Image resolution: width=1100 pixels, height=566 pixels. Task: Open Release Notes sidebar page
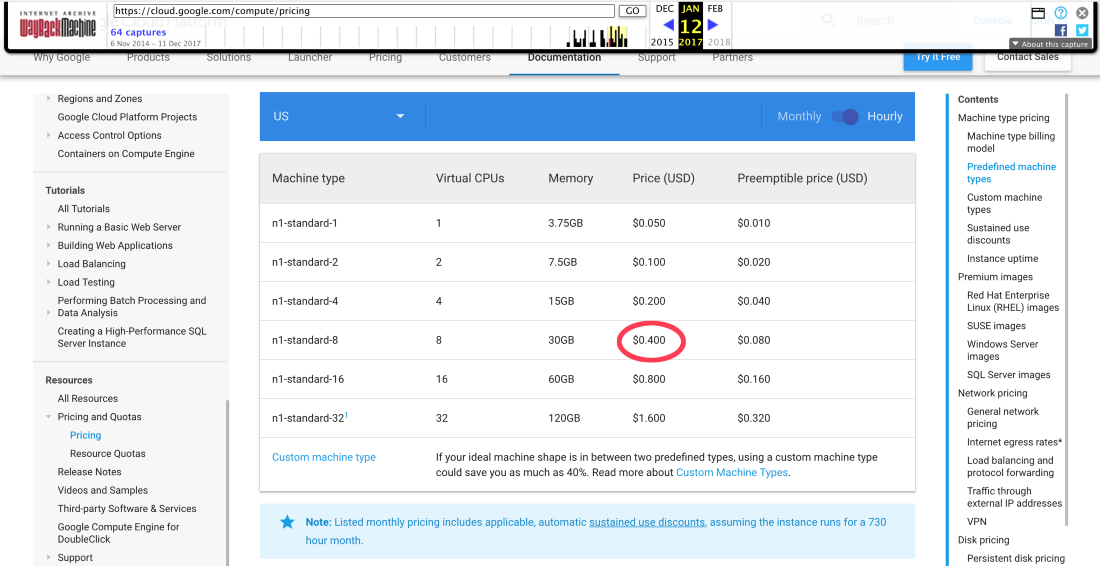(89, 472)
